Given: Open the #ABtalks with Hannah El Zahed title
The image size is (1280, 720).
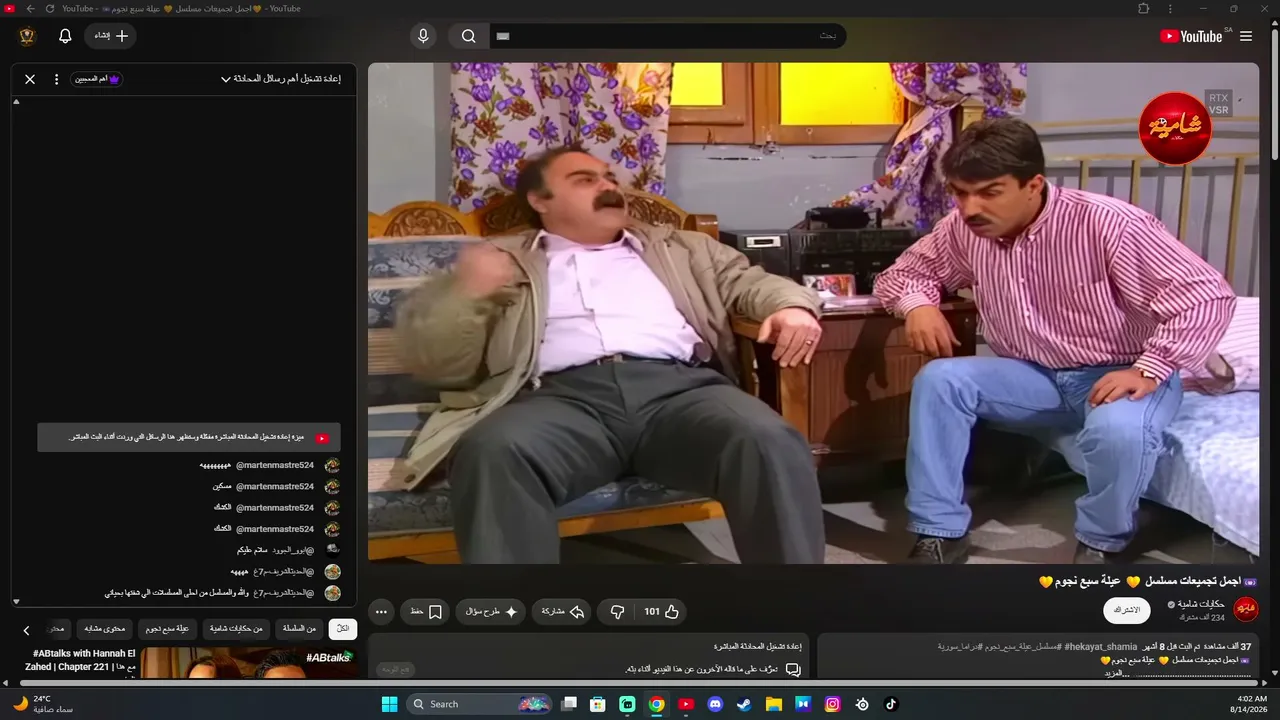Looking at the screenshot, I should tap(80, 660).
